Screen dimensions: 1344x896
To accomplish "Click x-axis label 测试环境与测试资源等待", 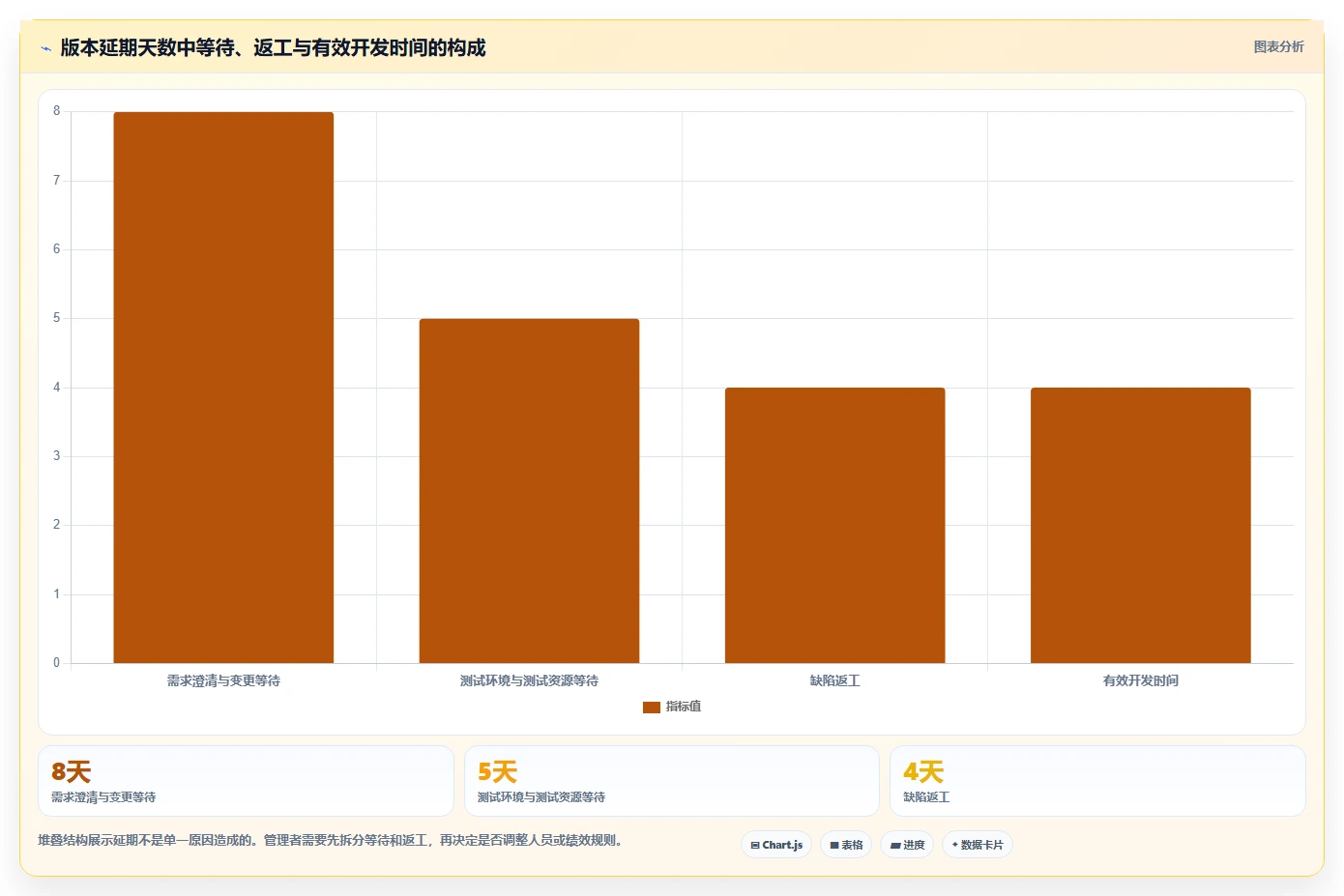I will pyautogui.click(x=529, y=680).
